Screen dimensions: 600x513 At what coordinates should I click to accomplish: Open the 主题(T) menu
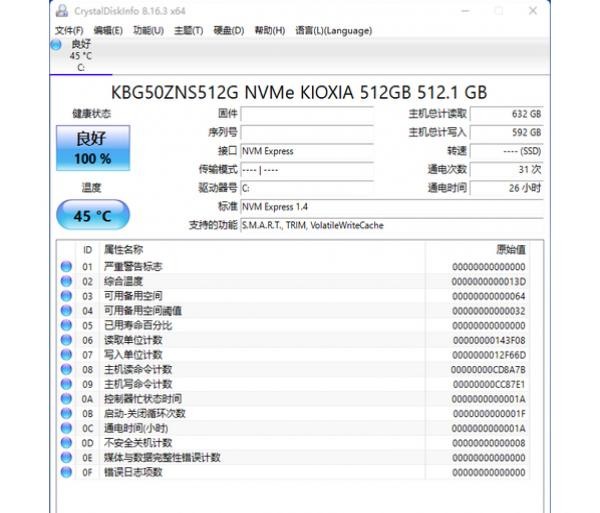[188, 31]
